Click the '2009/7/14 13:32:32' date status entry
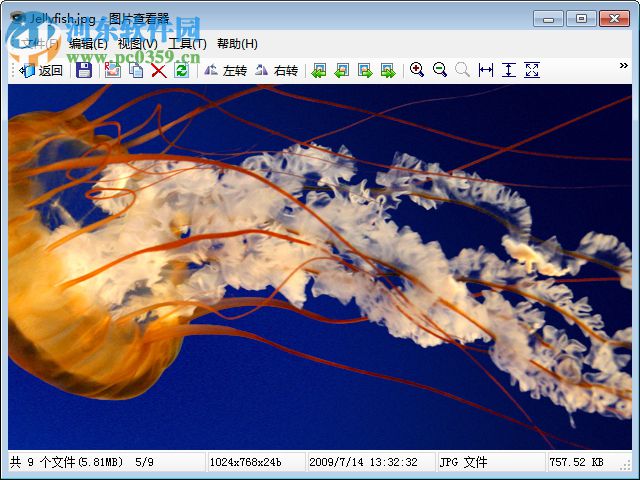 [363, 462]
